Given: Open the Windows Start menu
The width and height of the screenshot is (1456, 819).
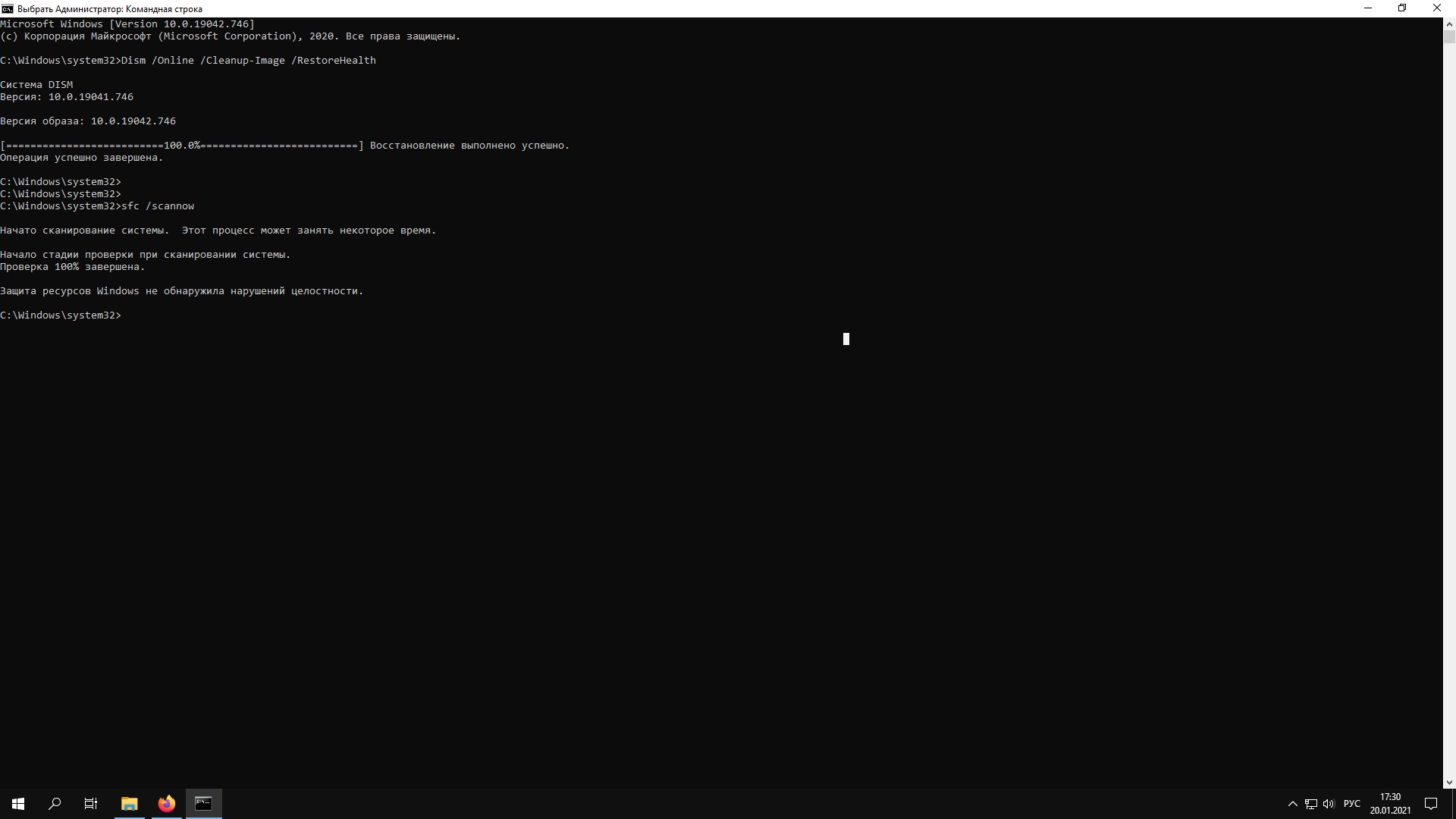Looking at the screenshot, I should [x=18, y=804].
